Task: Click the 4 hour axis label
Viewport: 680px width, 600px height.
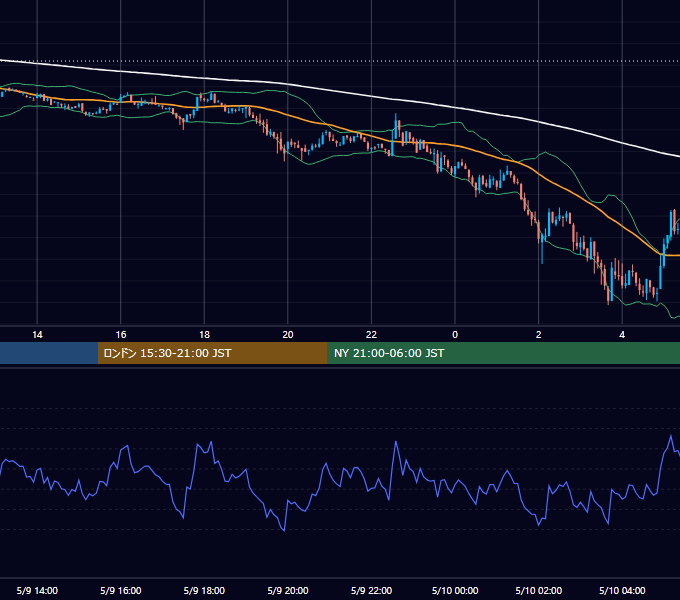Action: pos(622,335)
